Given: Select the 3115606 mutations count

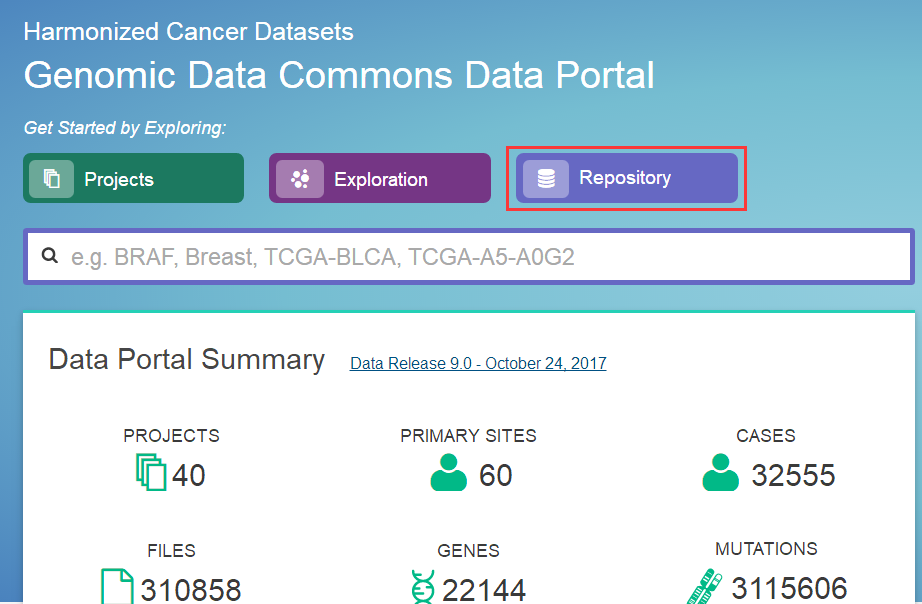Looking at the screenshot, I should 789,588.
